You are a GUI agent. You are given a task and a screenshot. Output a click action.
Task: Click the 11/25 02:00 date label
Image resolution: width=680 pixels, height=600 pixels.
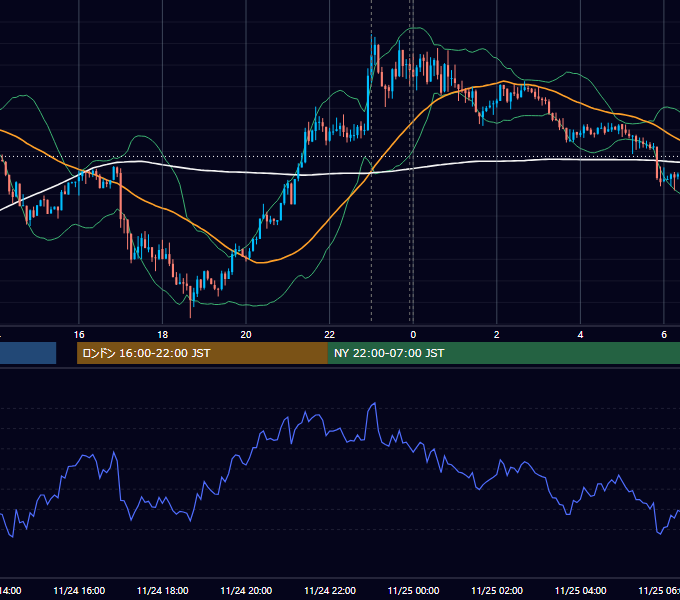[497, 590]
